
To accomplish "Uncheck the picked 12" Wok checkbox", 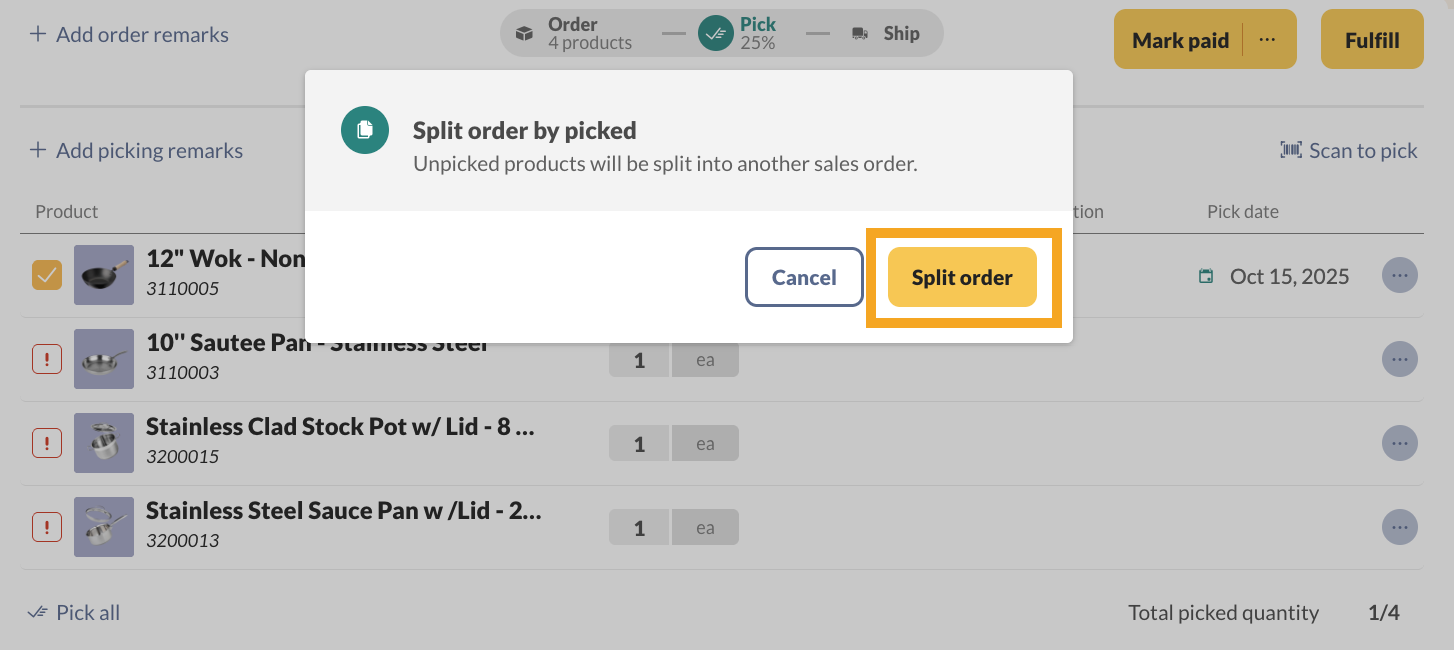I will [x=47, y=275].
